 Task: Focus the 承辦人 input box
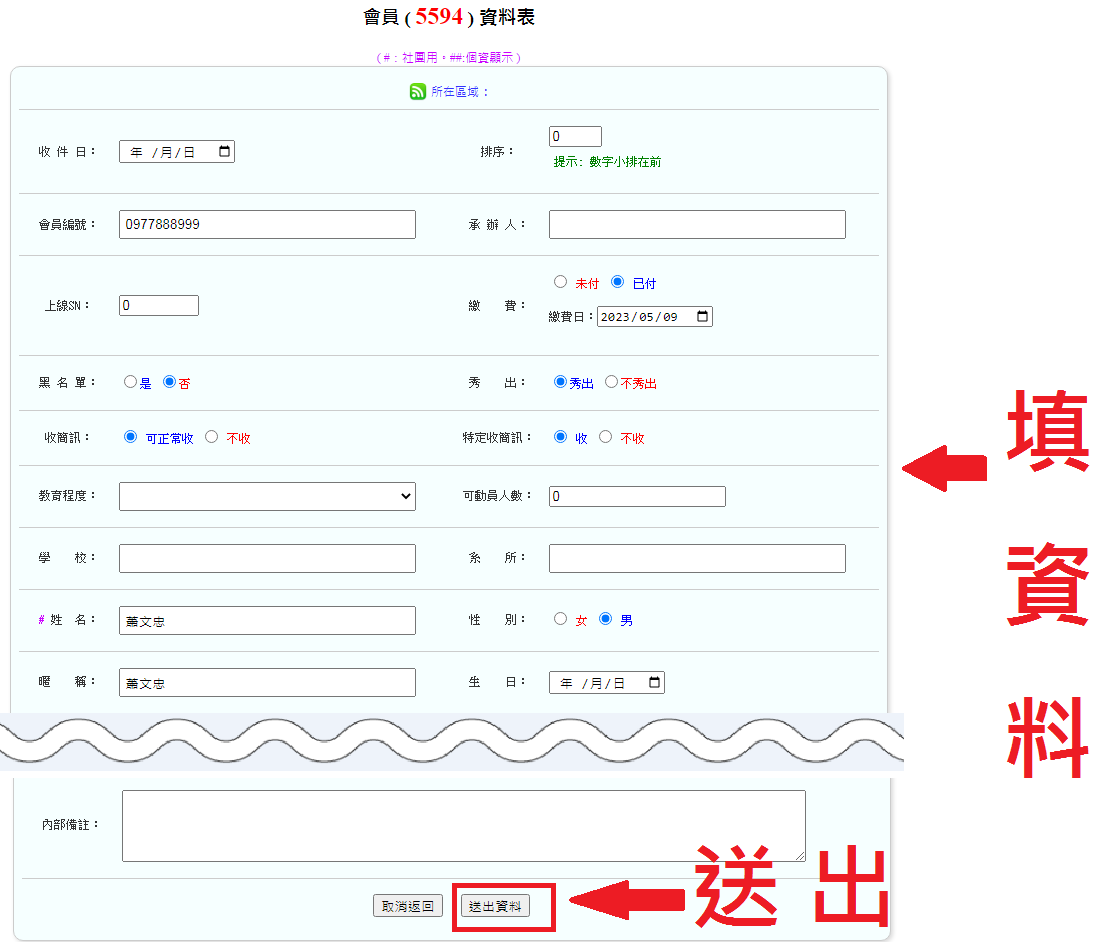pos(697,225)
